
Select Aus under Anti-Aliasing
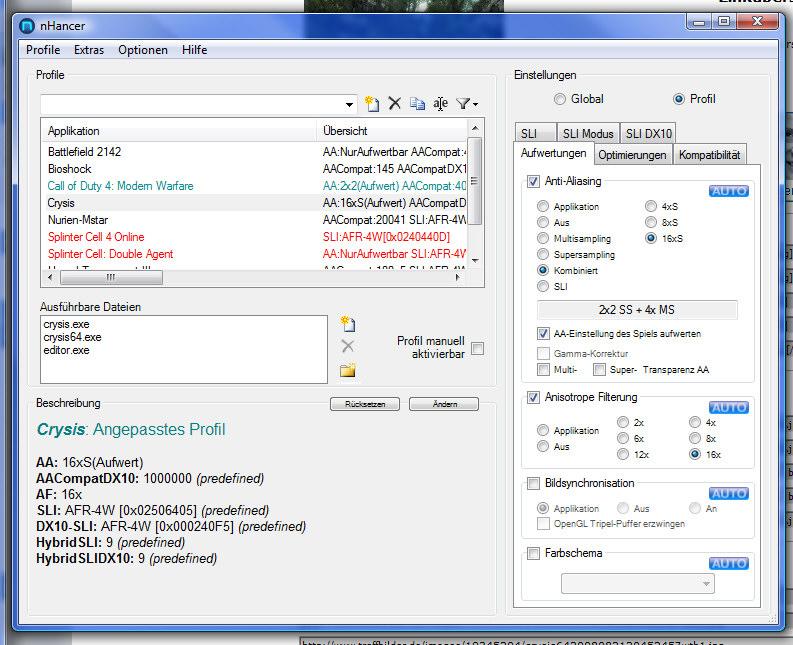tap(543, 222)
